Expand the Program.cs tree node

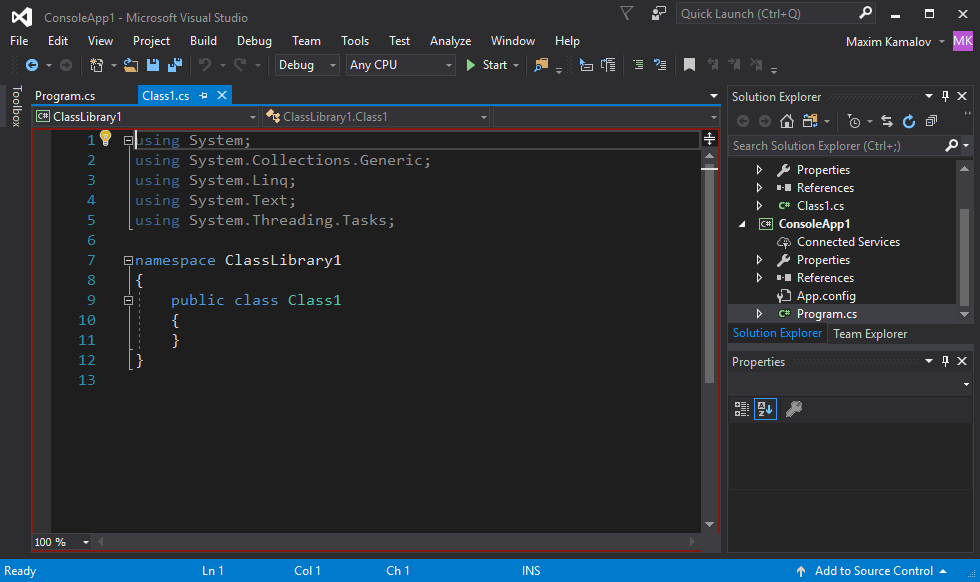point(759,314)
